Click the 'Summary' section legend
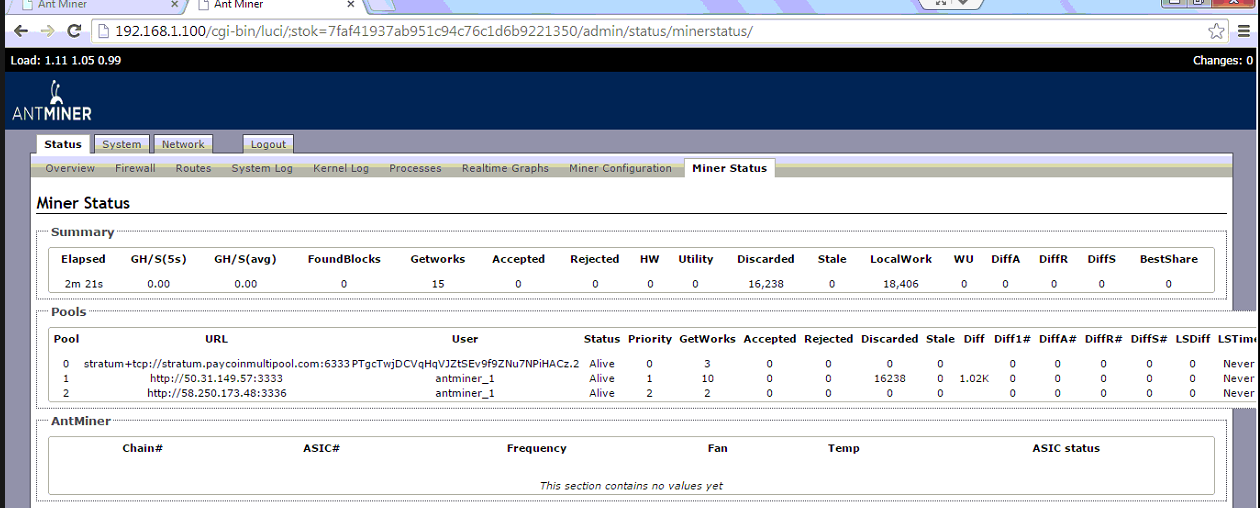The image size is (1260, 508). coord(83,232)
